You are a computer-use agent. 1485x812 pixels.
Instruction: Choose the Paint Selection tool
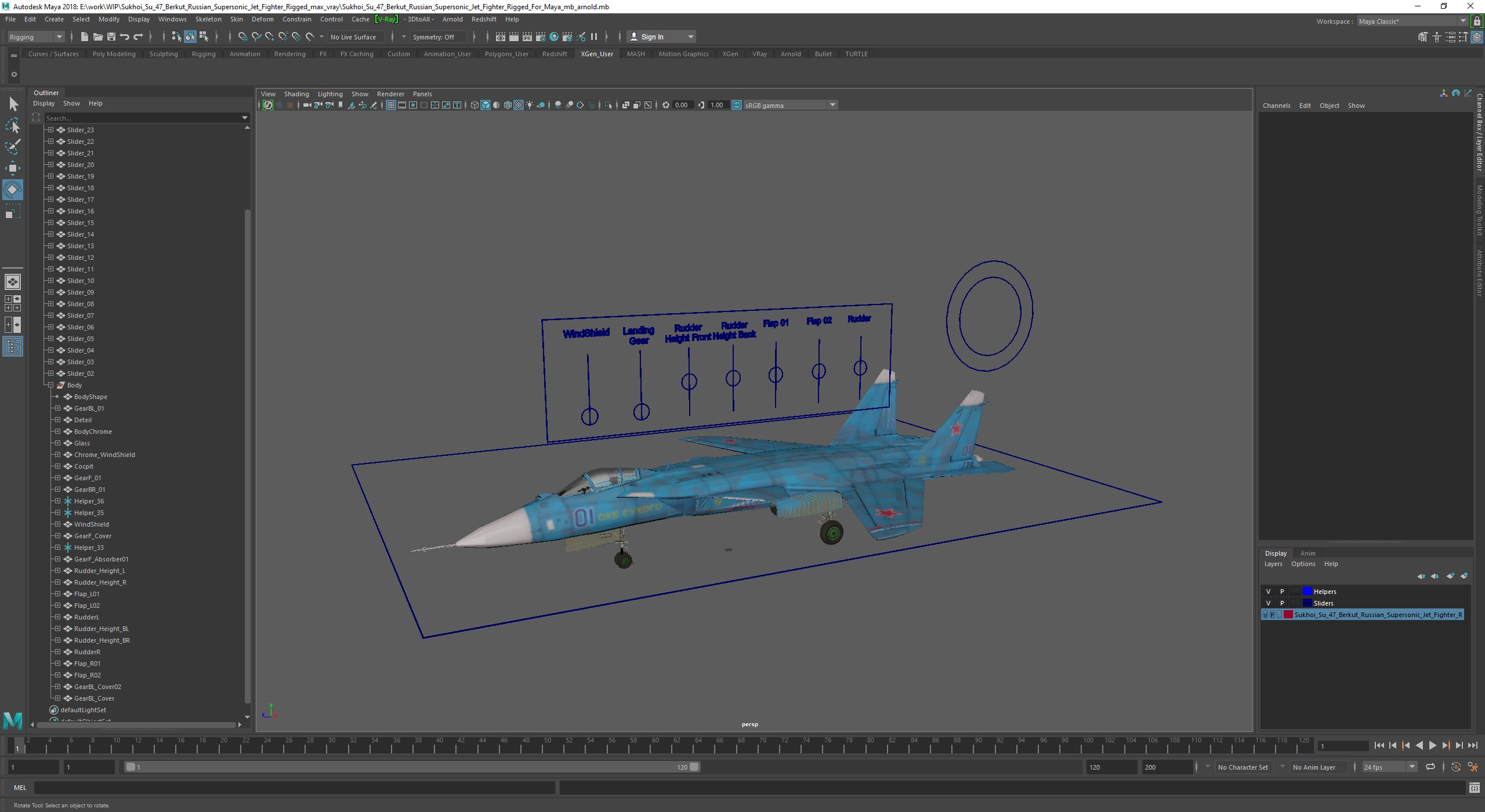point(13,147)
